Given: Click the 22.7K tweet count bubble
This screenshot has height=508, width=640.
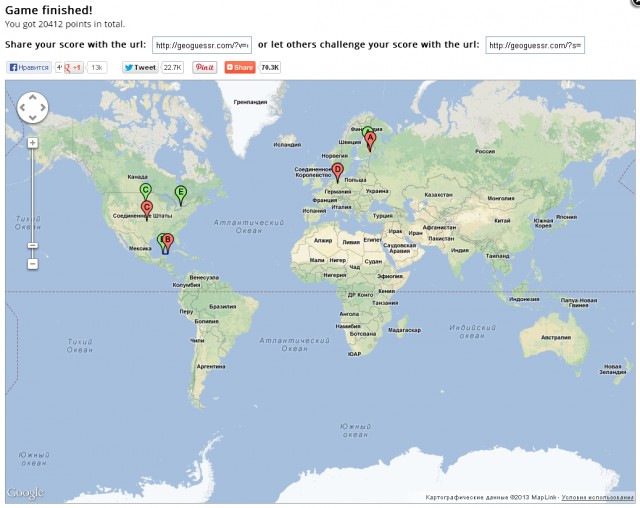Looking at the screenshot, I should coord(172,67).
